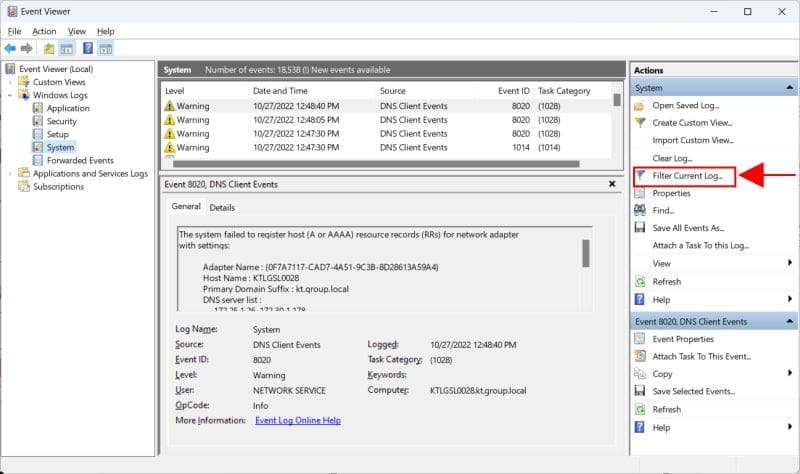
Task: Open the Action menu
Action: [x=44, y=31]
